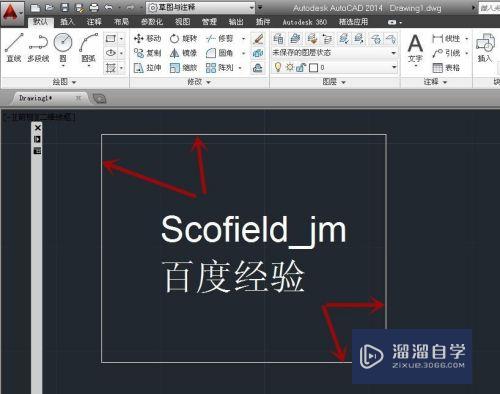Switch to the 输出 ribbon tab
The width and height of the screenshot is (500, 394).
click(x=236, y=22)
